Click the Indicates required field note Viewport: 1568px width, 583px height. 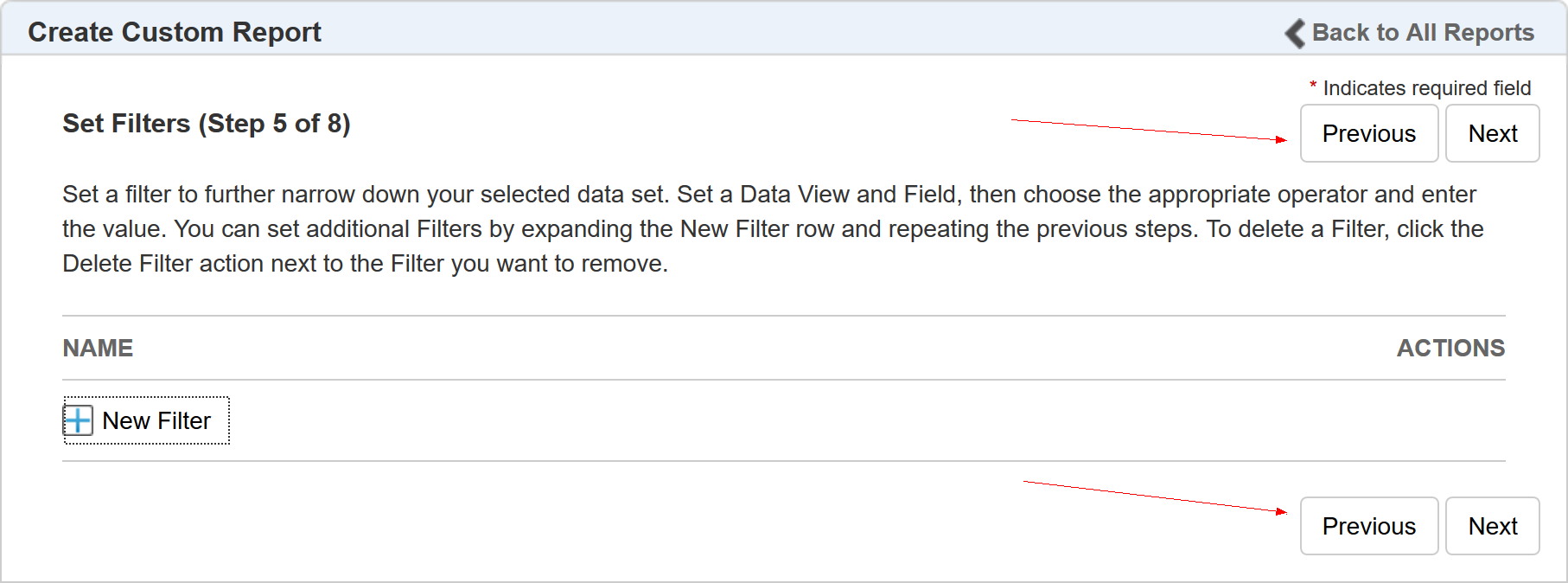(x=1426, y=88)
